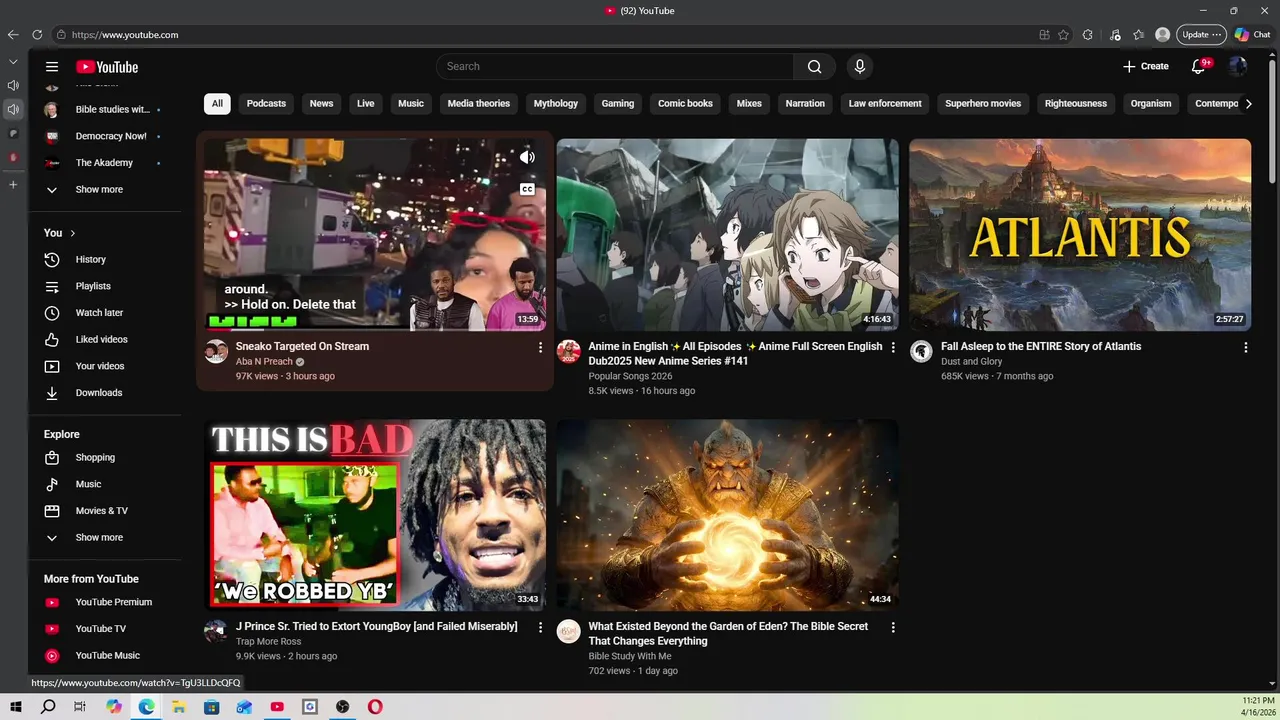1280x720 pixels.
Task: Select the Gaming category chip
Action: [x=618, y=103]
